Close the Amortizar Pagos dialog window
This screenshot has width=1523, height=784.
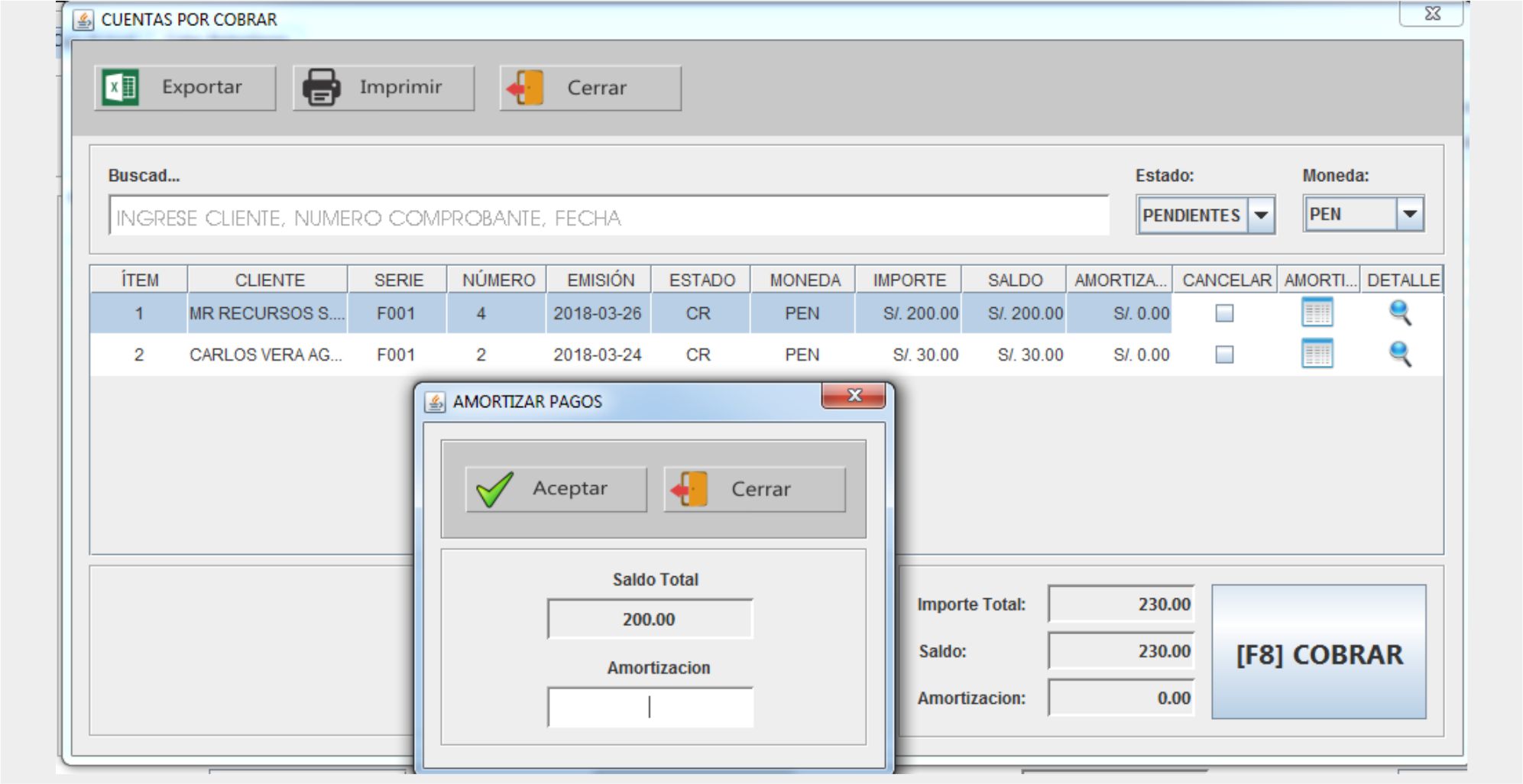[x=854, y=395]
